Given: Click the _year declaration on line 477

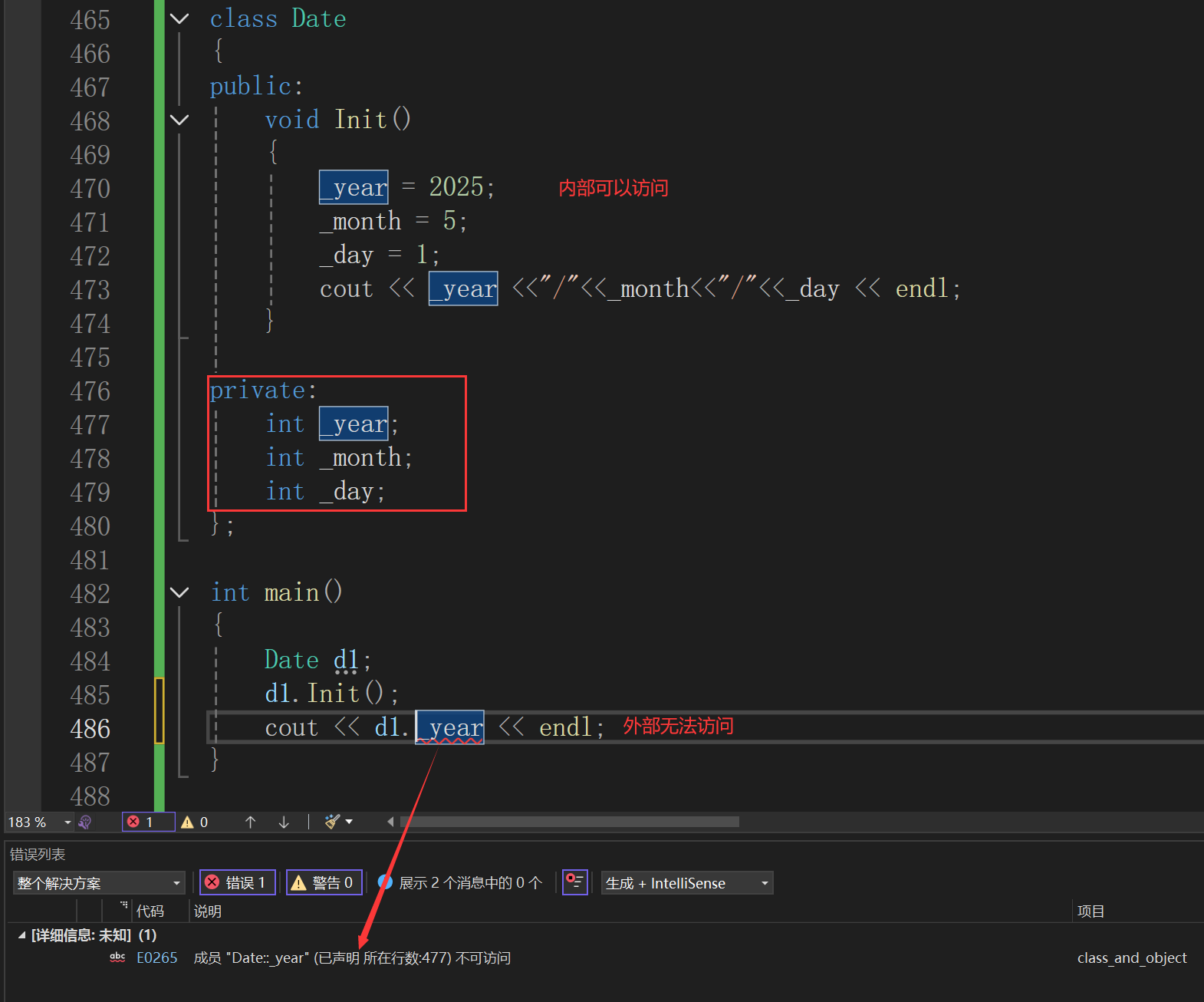Looking at the screenshot, I should coord(354,424).
